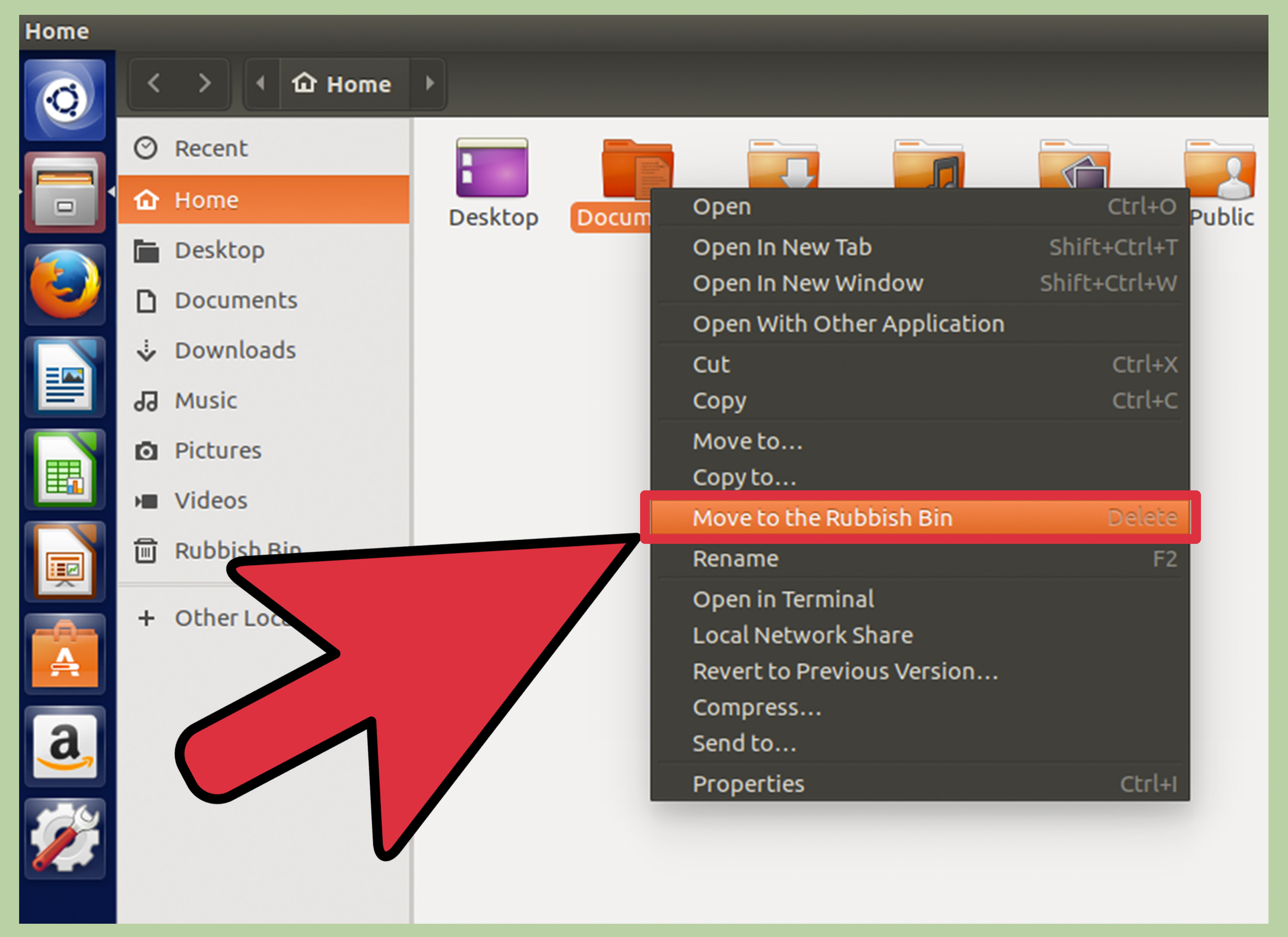
Task: Select the Downloads folder icon with arrow
Action: point(783,164)
